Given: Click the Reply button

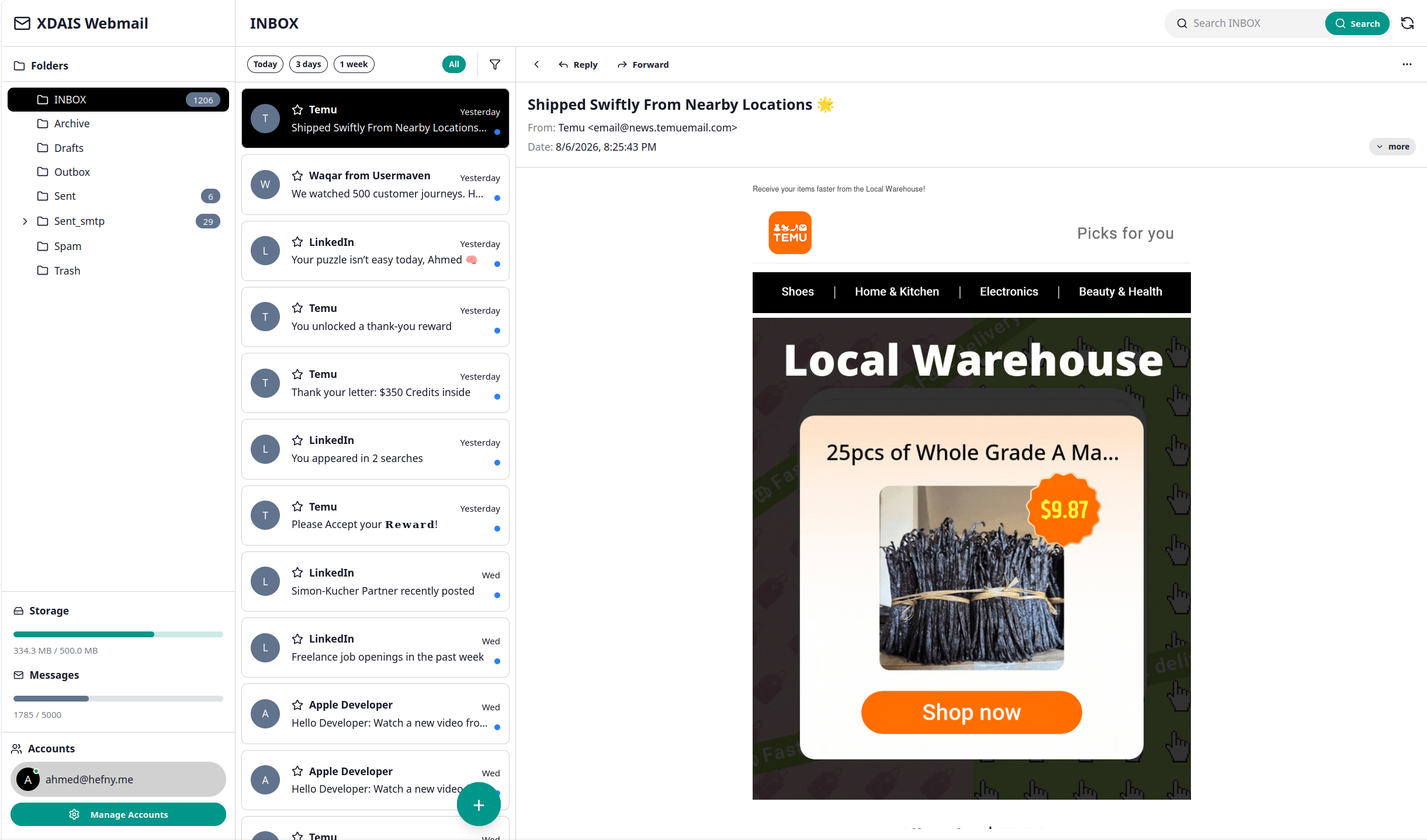Looking at the screenshot, I should (578, 65).
